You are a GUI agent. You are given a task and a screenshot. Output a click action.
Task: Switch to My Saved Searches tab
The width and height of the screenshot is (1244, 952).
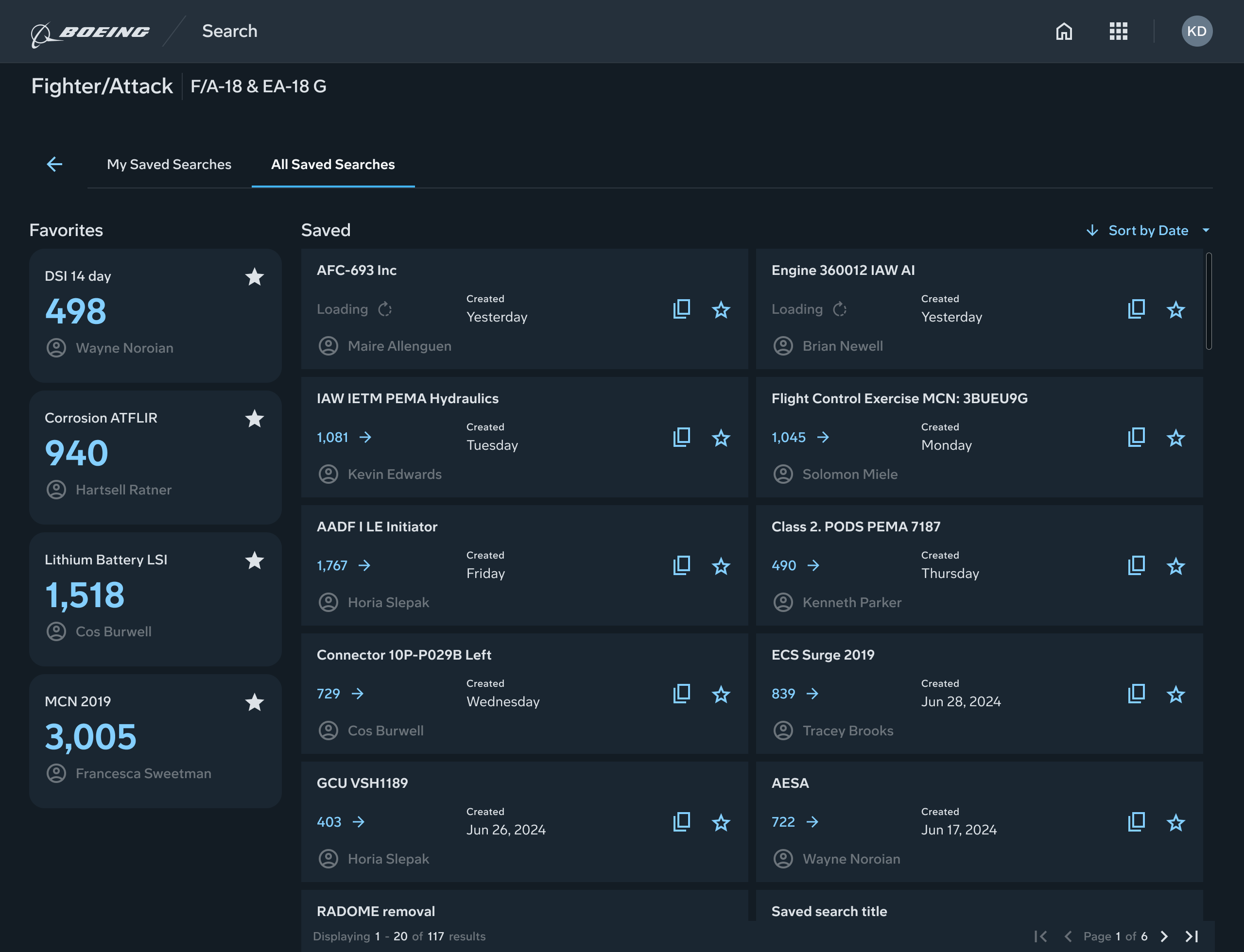point(169,164)
